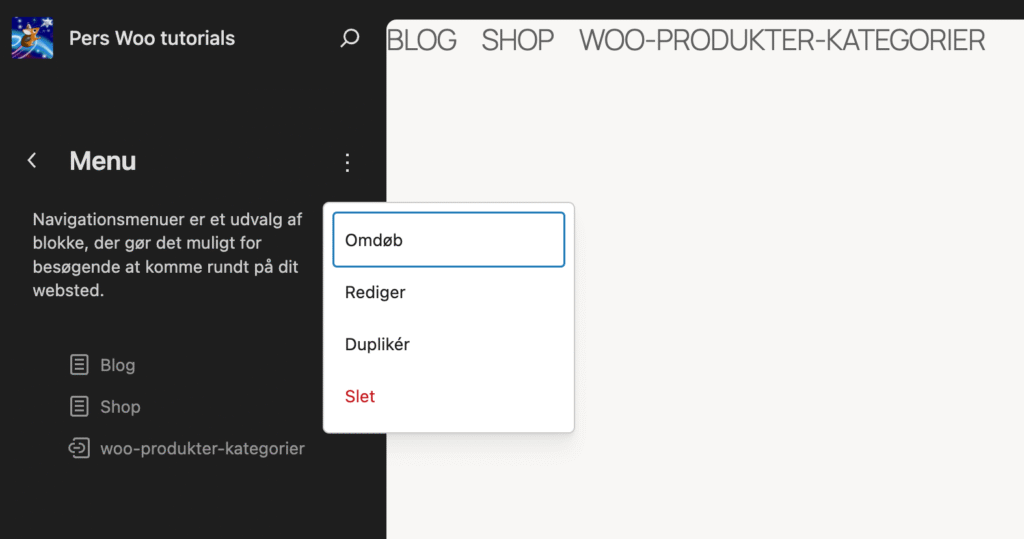Click WOO-PRODUKTER-KATEGORIER in the site preview
The image size is (1024, 539).
(782, 40)
